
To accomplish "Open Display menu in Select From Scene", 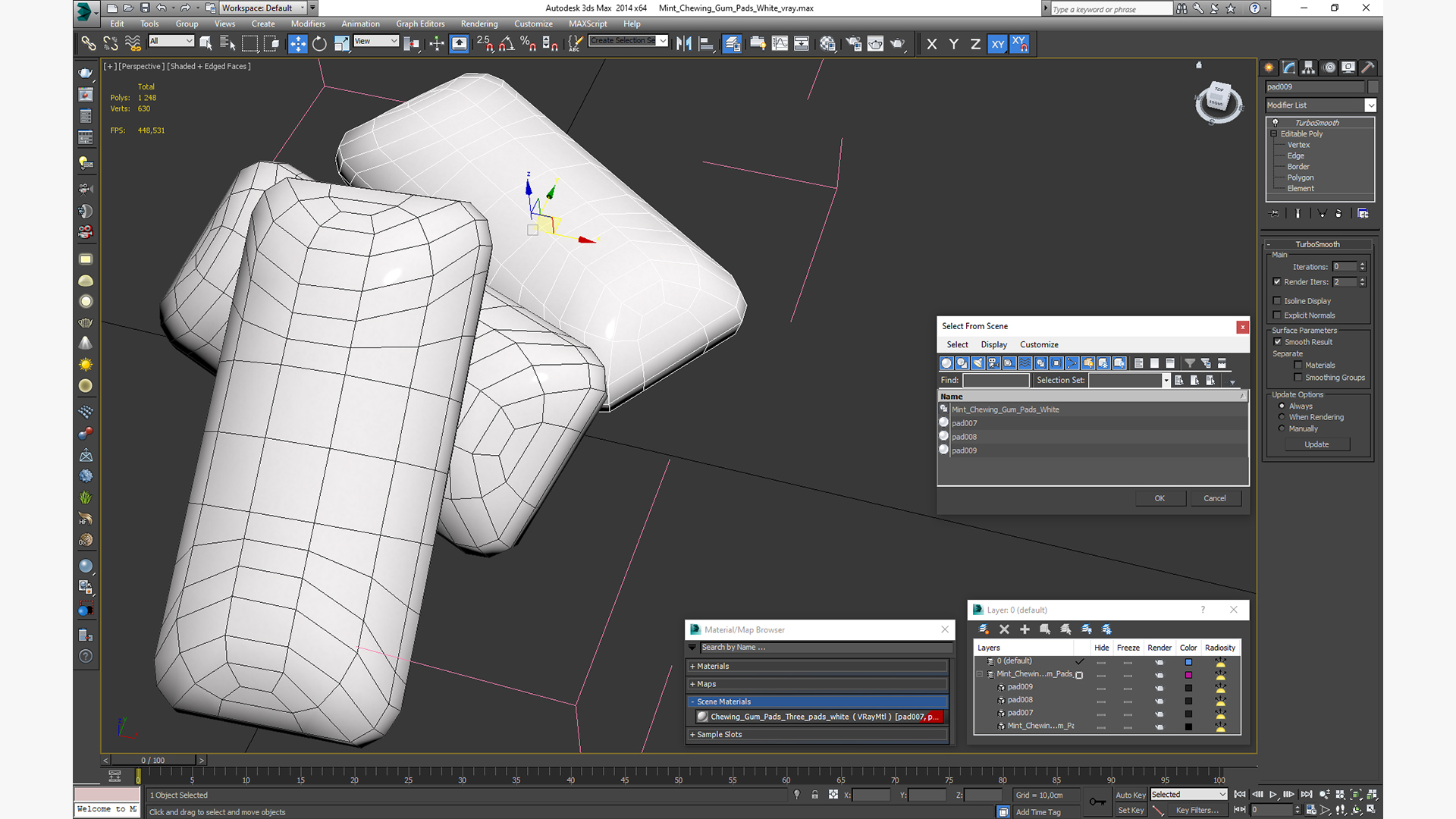I will tap(993, 345).
